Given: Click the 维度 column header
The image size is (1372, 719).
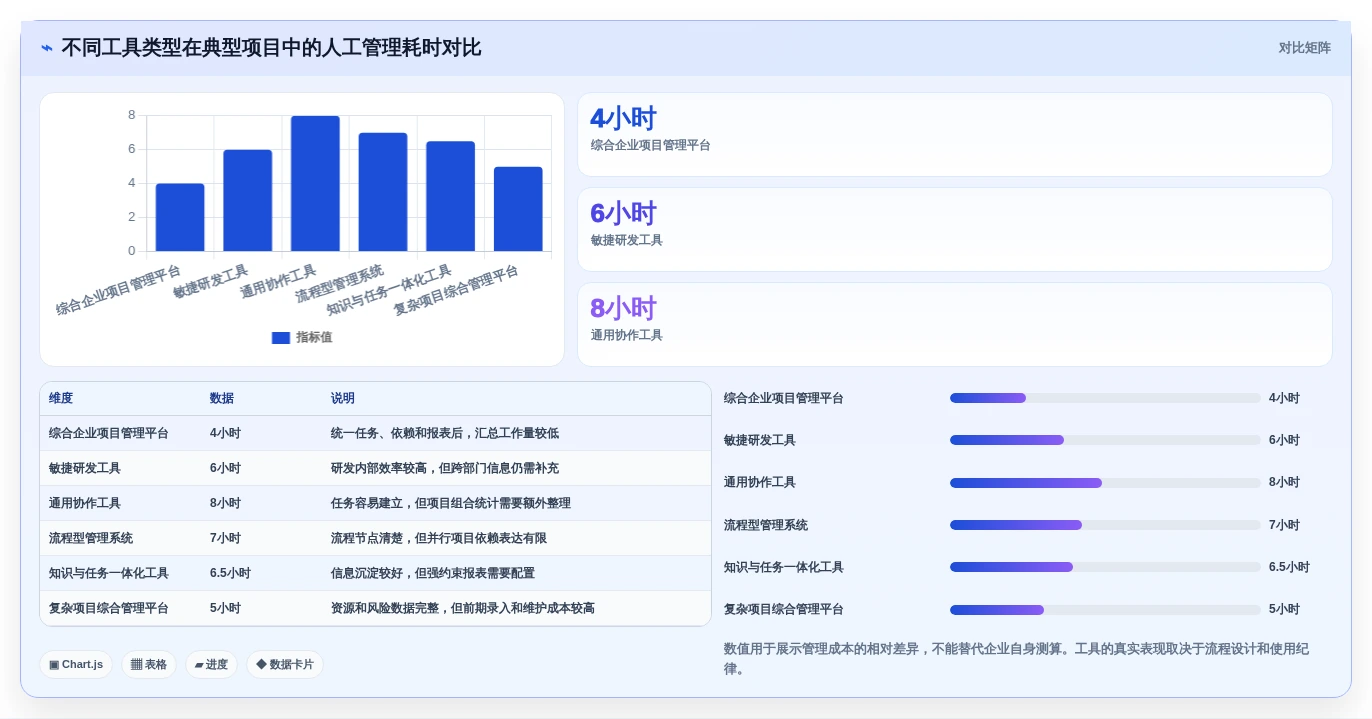Looking at the screenshot, I should (61, 398).
